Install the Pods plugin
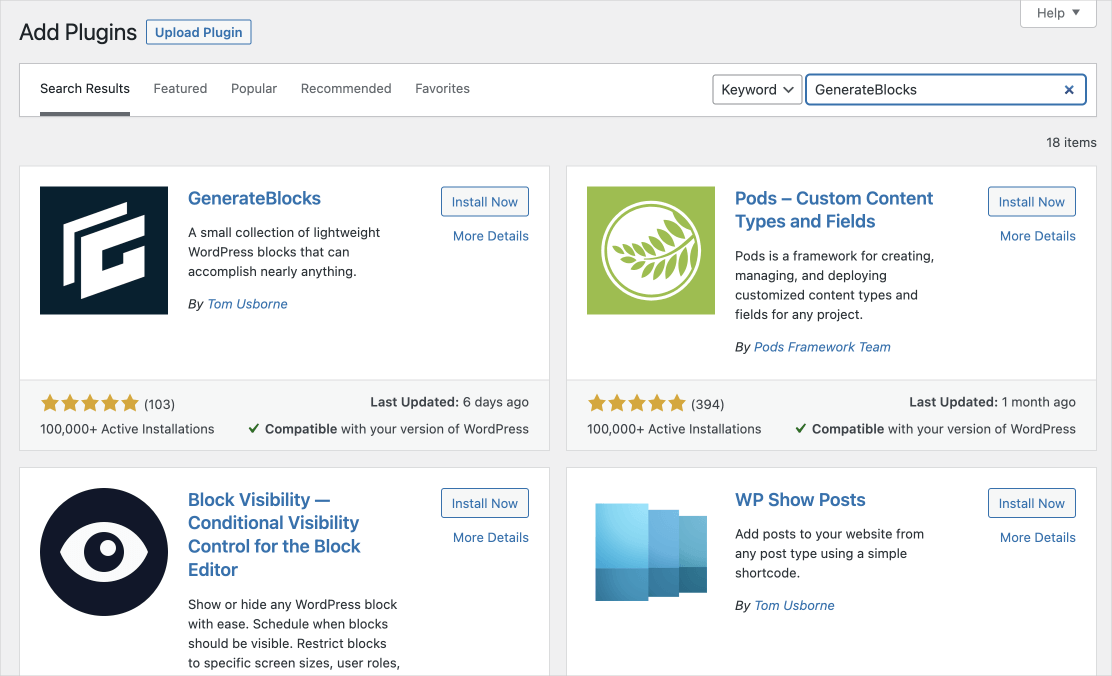This screenshot has width=1112, height=676. [1031, 201]
